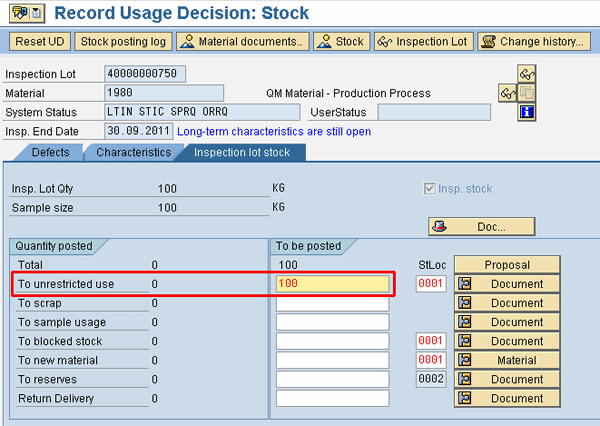Open the Stock posting log

pyautogui.click(x=123, y=42)
